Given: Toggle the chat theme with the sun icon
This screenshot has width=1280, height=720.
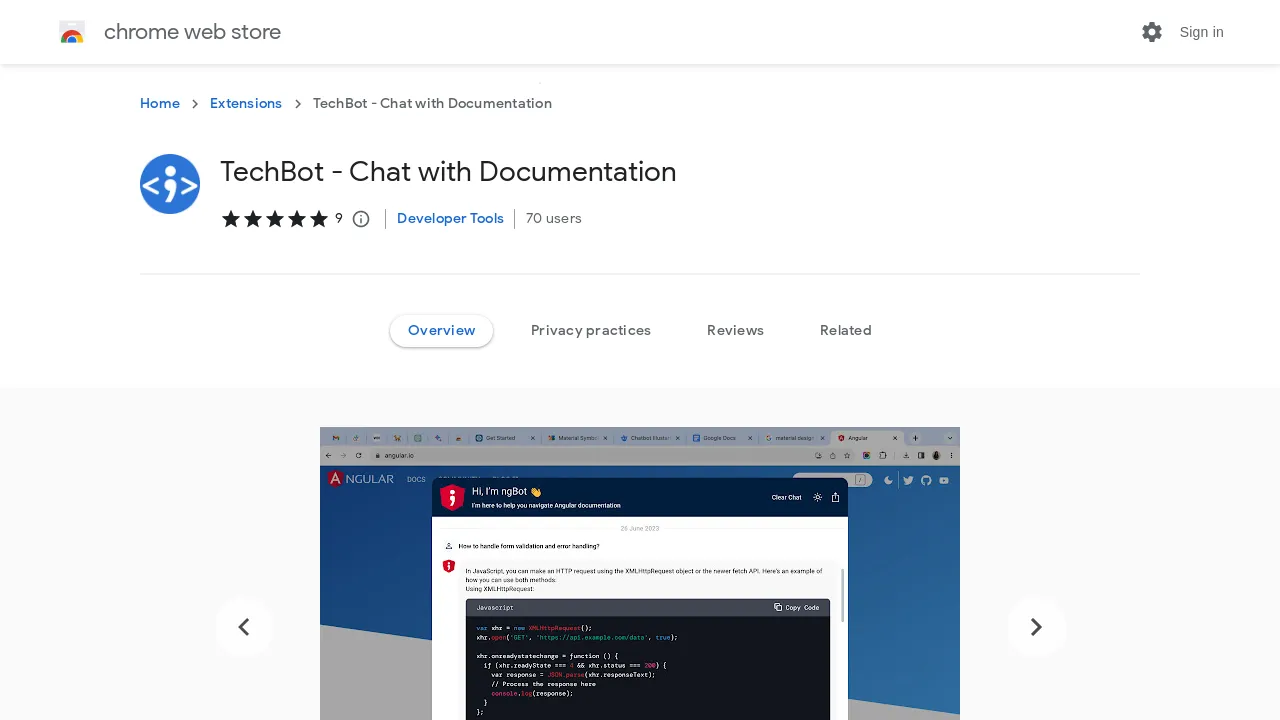Looking at the screenshot, I should click(x=818, y=497).
